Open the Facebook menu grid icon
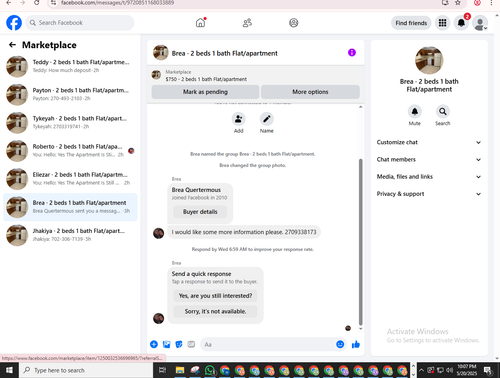 point(442,23)
